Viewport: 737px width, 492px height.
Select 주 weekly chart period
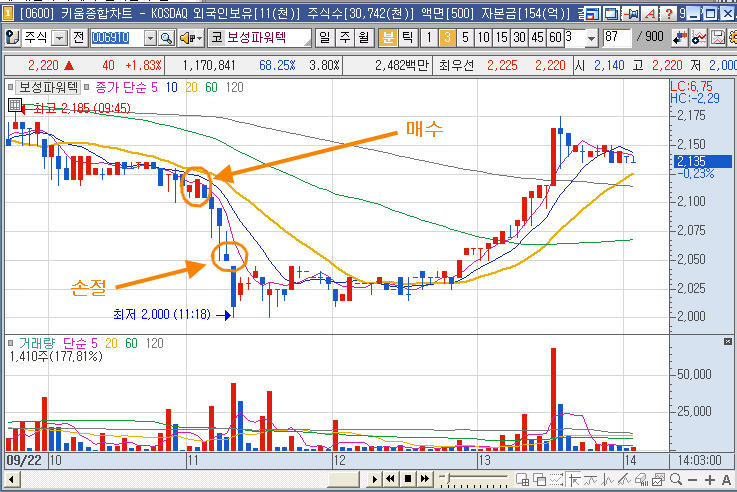tap(345, 38)
